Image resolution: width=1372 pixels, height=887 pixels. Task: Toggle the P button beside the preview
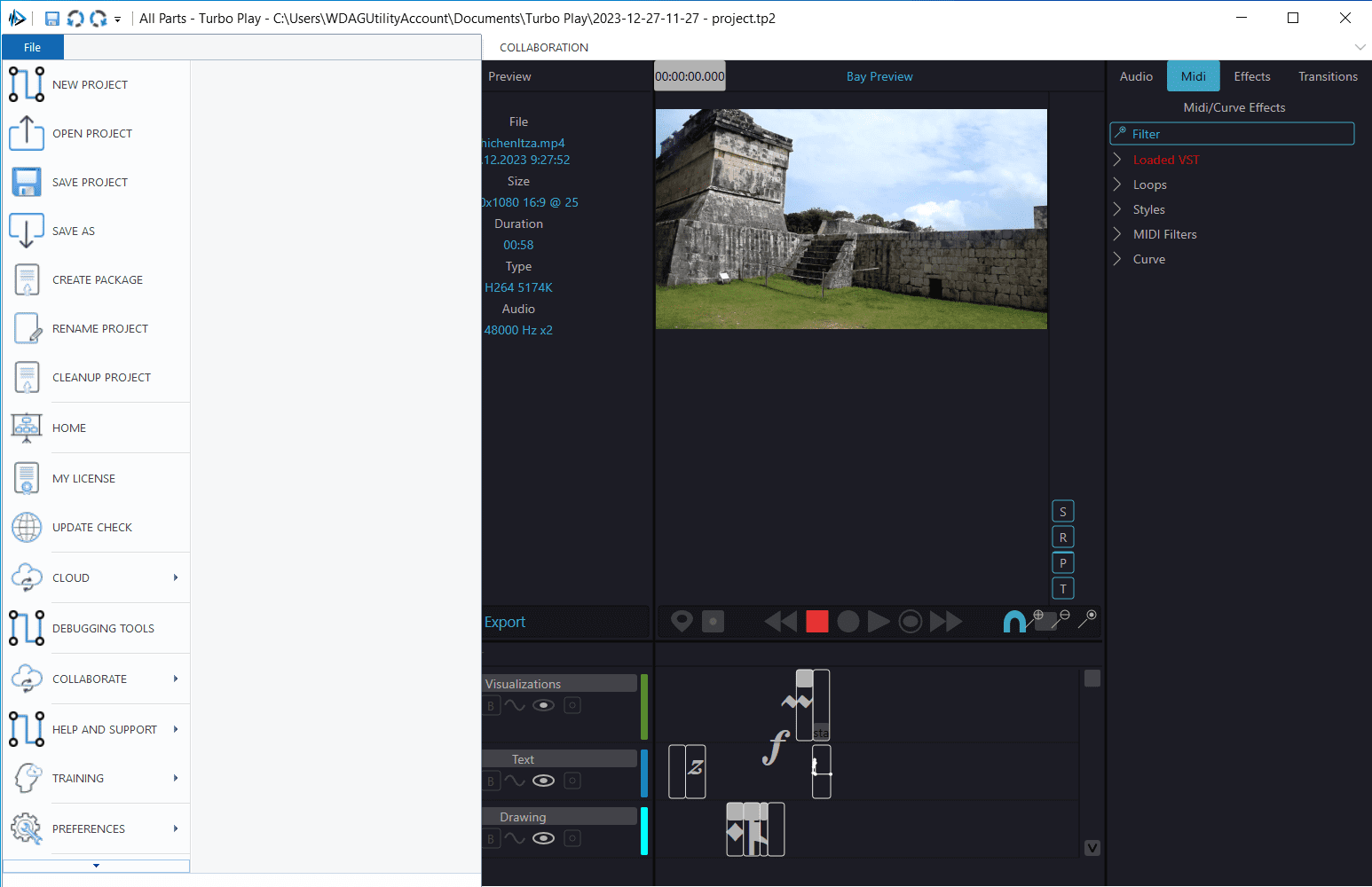[x=1063, y=563]
